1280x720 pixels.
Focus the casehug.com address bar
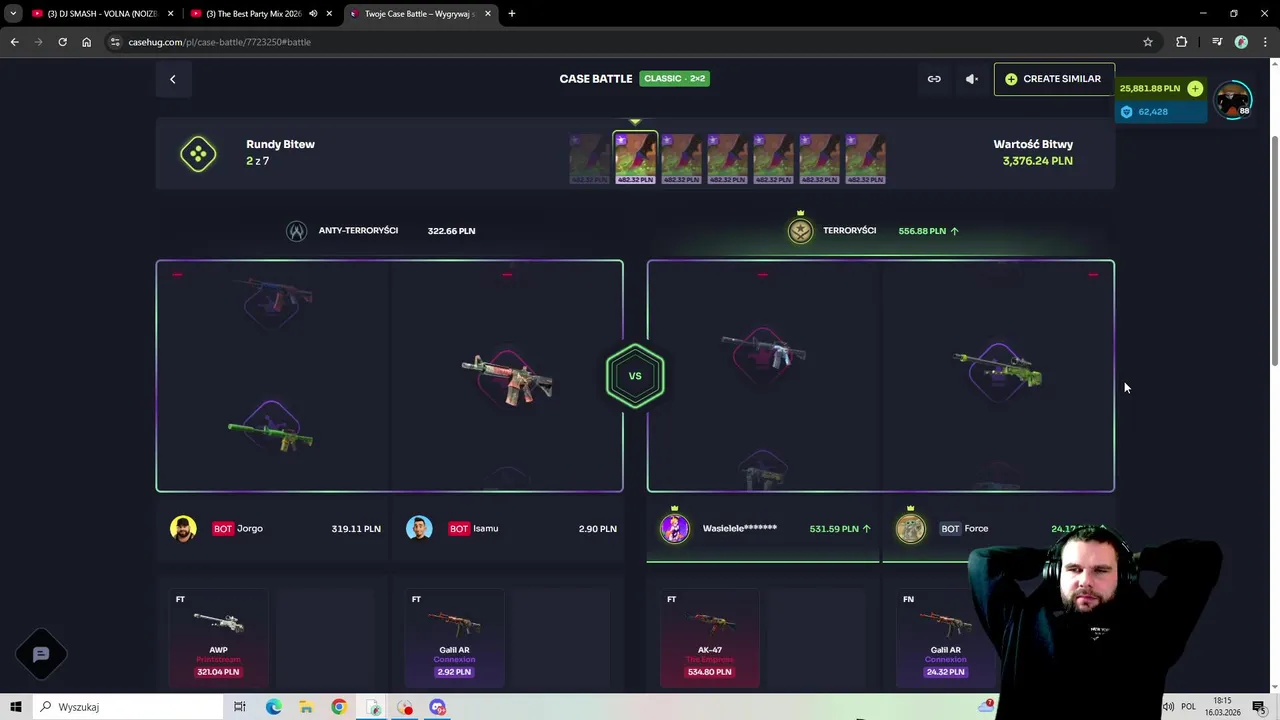tap(630, 42)
